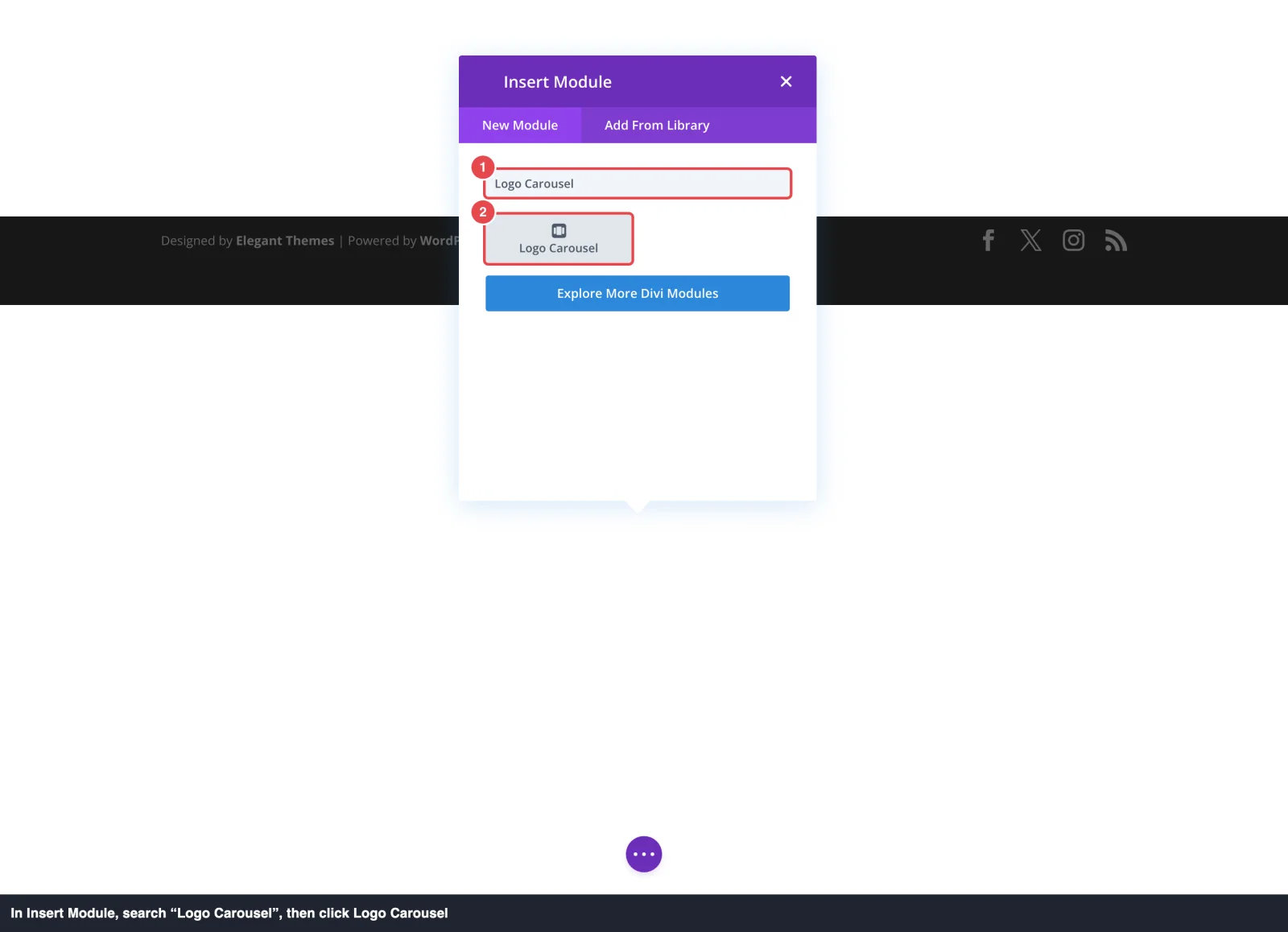Image resolution: width=1288 pixels, height=932 pixels.
Task: Insert the Logo Carousel module
Action: (x=559, y=239)
